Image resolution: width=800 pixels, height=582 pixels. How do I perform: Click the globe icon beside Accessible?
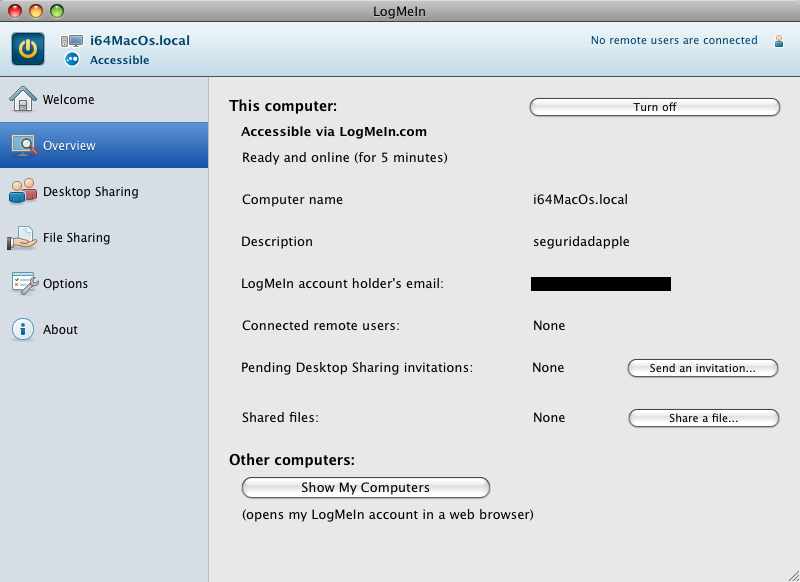(x=70, y=58)
